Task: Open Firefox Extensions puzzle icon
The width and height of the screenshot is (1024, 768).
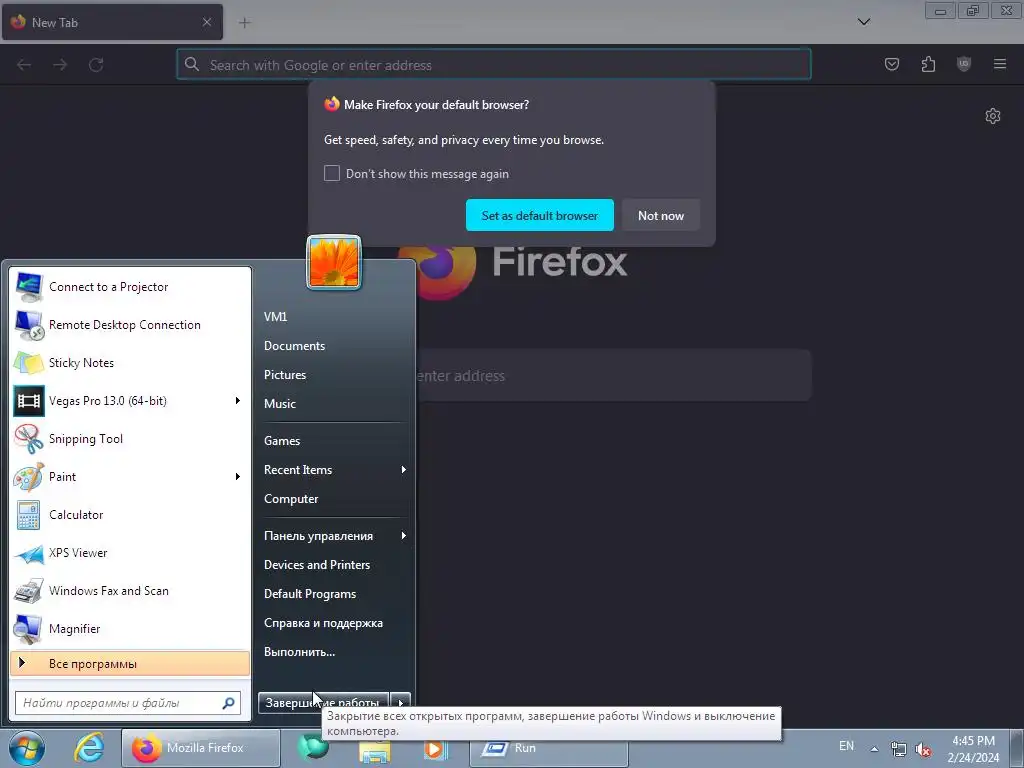Action: click(x=928, y=64)
